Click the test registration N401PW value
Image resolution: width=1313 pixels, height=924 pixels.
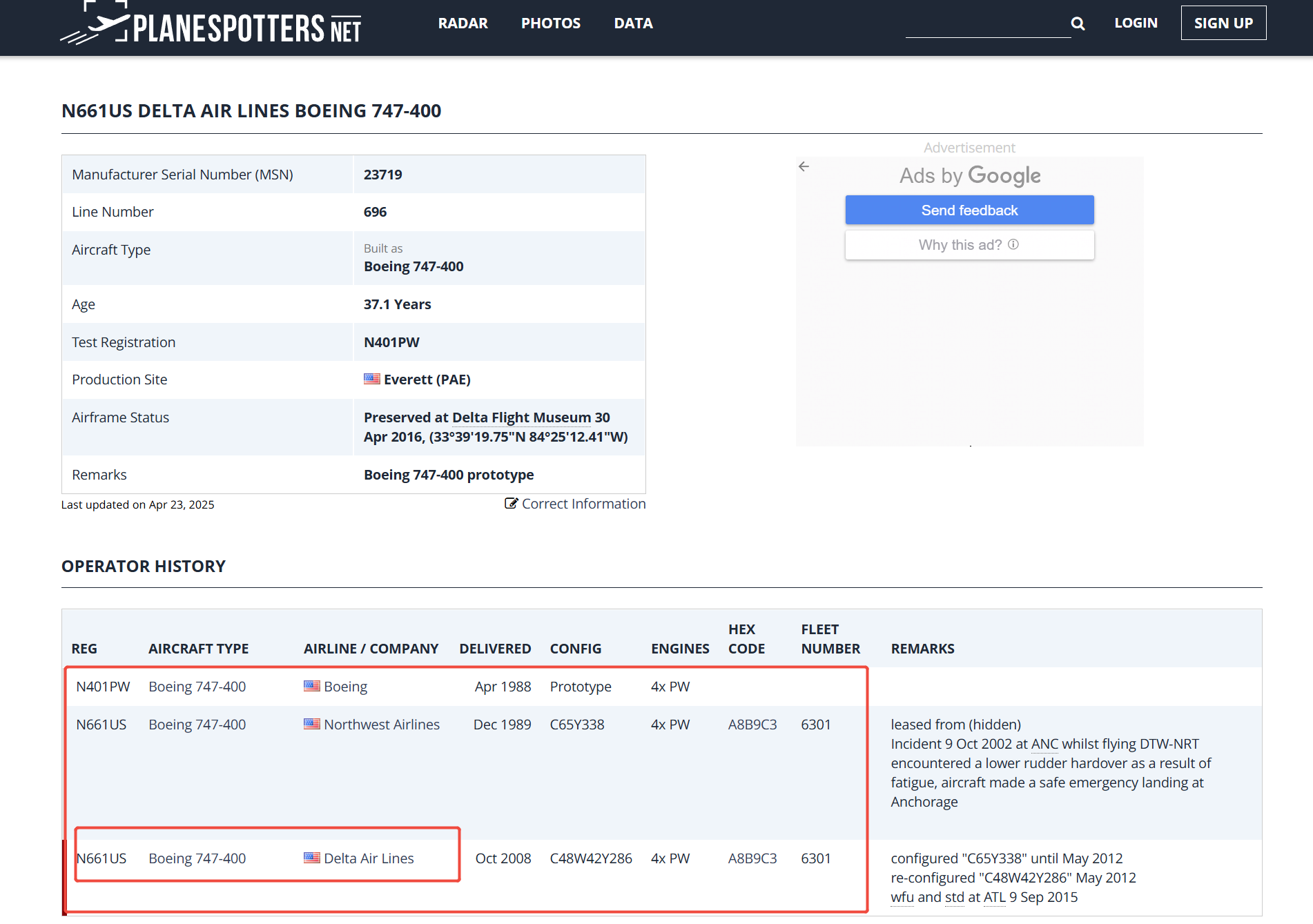pos(391,342)
